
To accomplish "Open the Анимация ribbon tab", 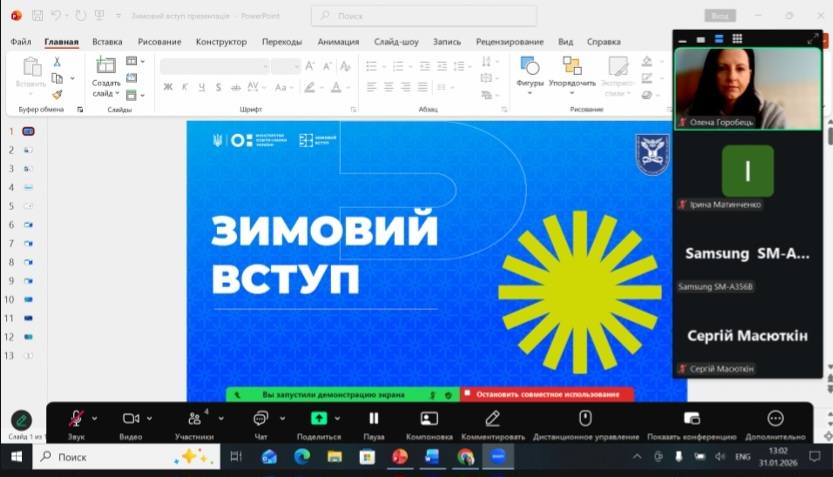I will coord(338,42).
